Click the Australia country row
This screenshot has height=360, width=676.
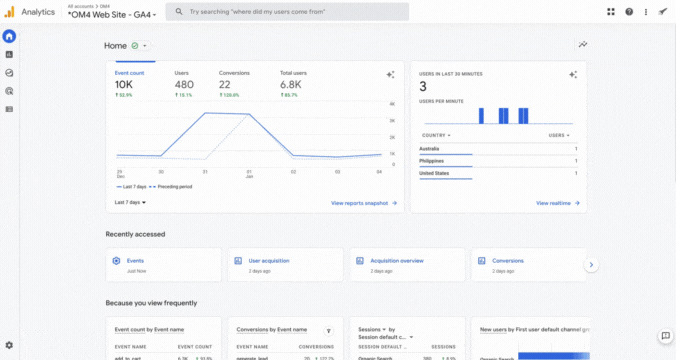[x=498, y=149]
